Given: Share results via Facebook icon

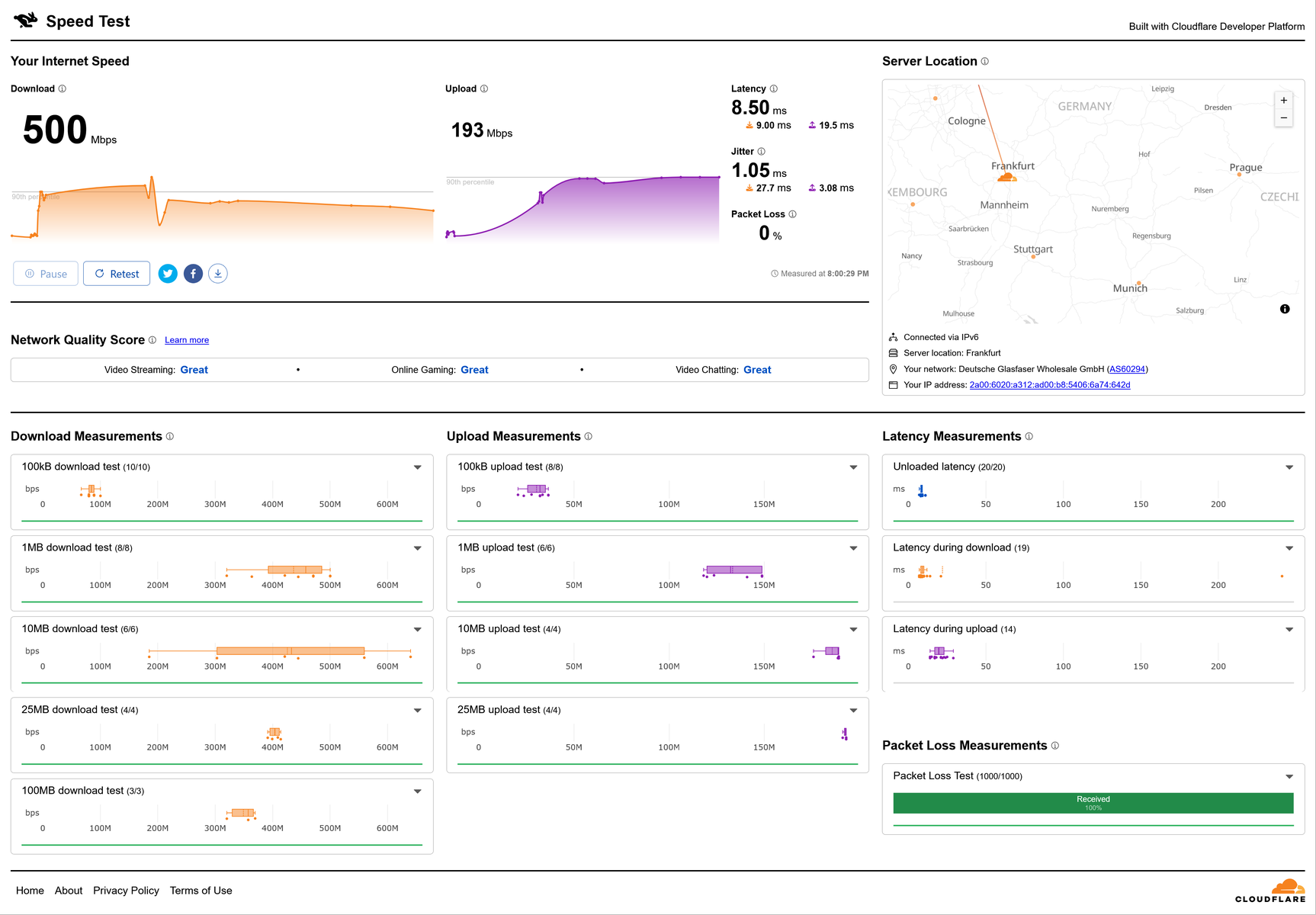Looking at the screenshot, I should (x=193, y=274).
